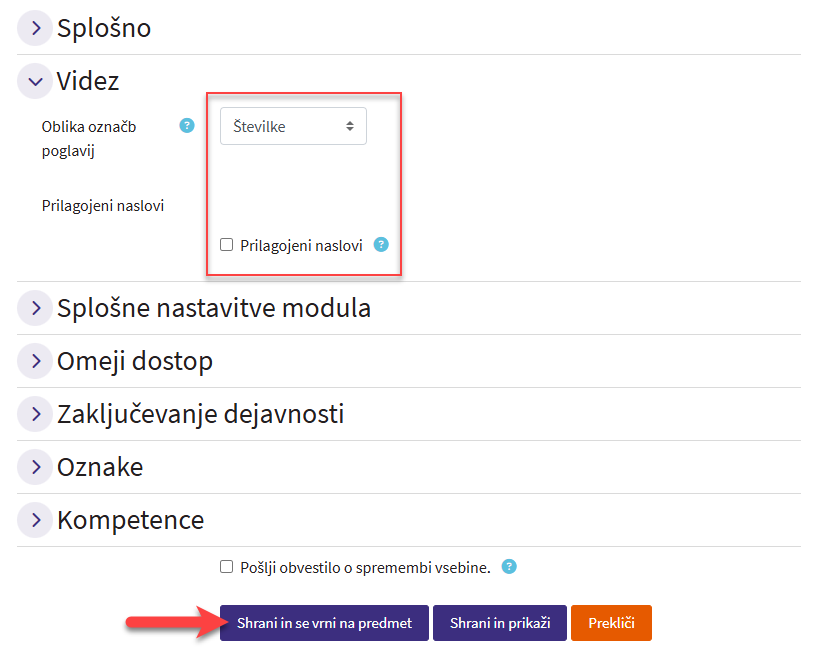Cancel with the orange Prekliči button
Viewport: 825px width, 661px height.
click(611, 623)
